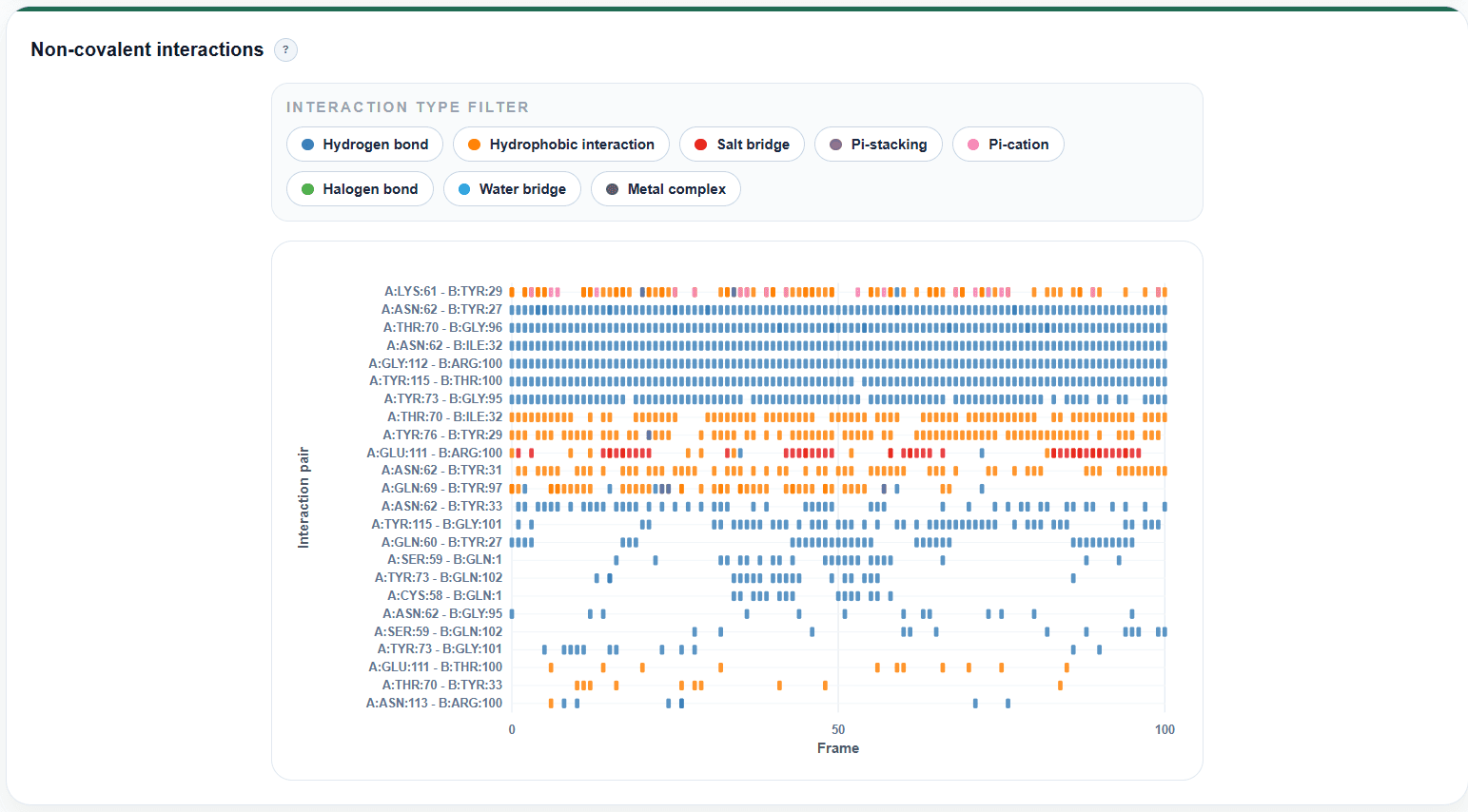Toggle the Halogen bond filter

[360, 189]
